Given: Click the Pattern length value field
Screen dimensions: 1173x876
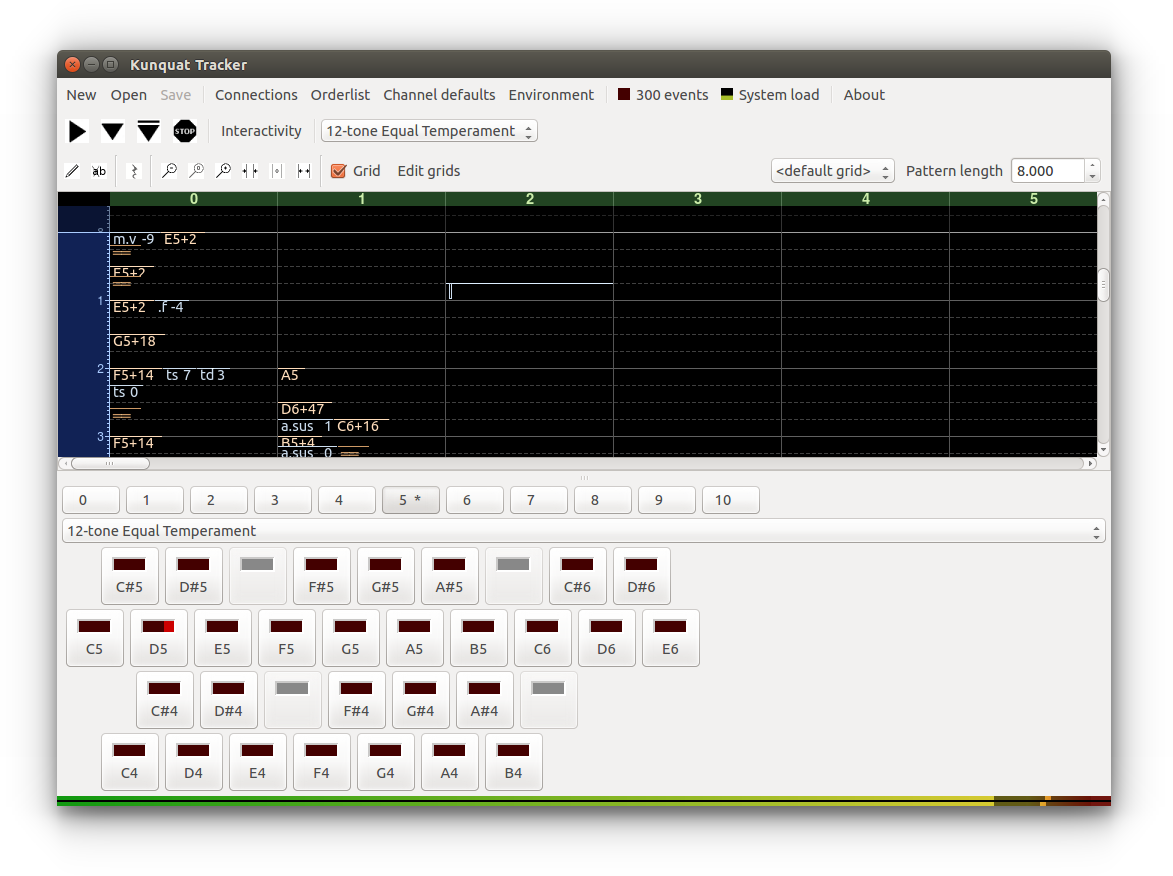Looking at the screenshot, I should pyautogui.click(x=1047, y=171).
